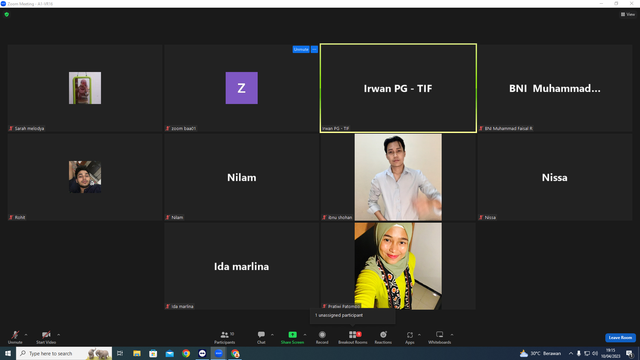Click the BNI Muhammad Faisal R name label
This screenshot has width=640, height=360.
pos(508,128)
